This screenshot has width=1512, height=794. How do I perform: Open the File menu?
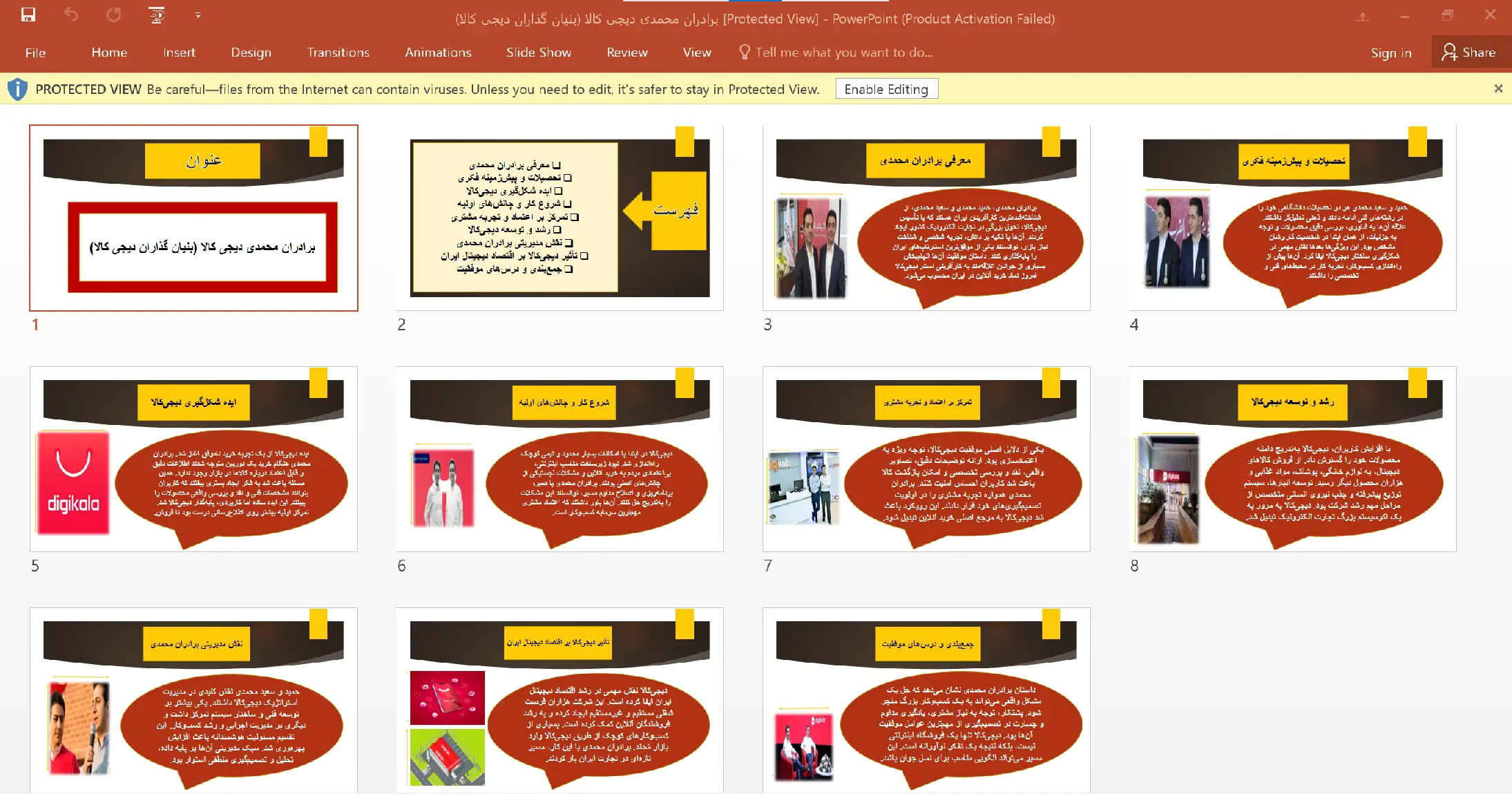coord(35,53)
